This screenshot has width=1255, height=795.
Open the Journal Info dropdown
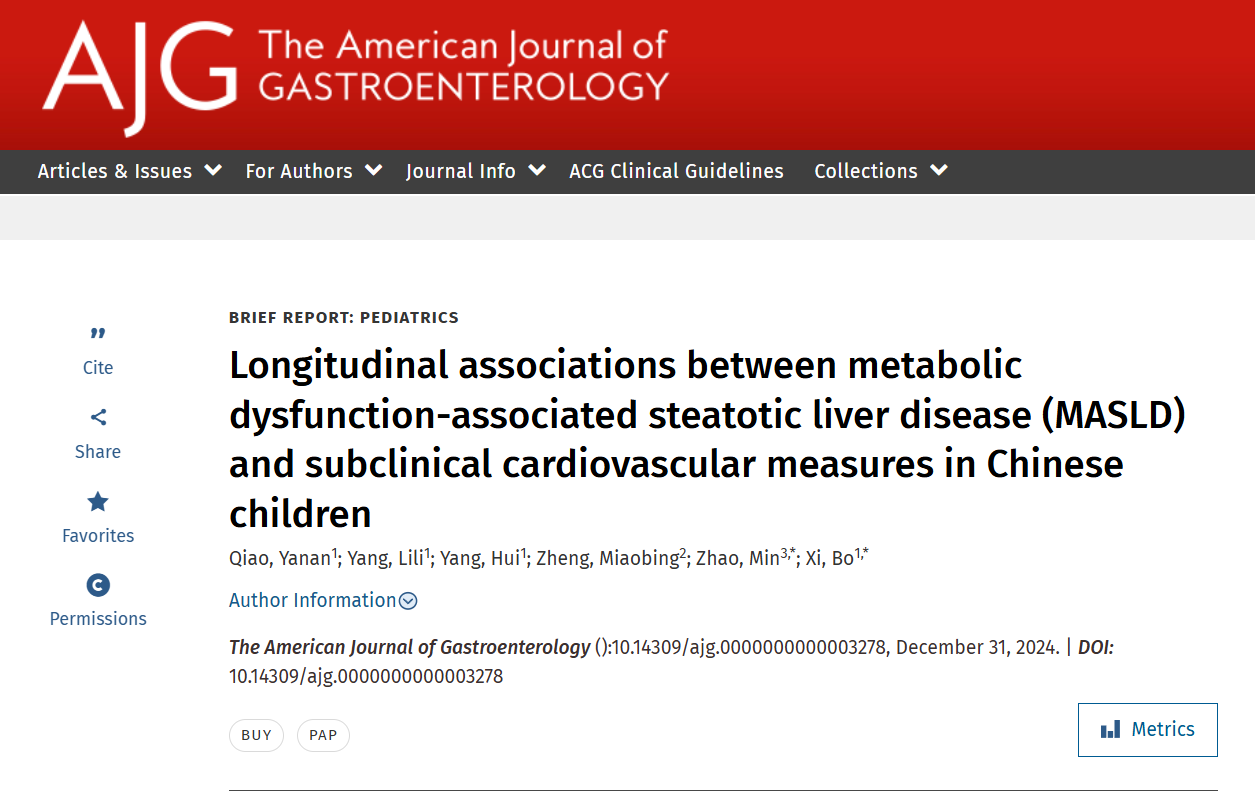(476, 171)
